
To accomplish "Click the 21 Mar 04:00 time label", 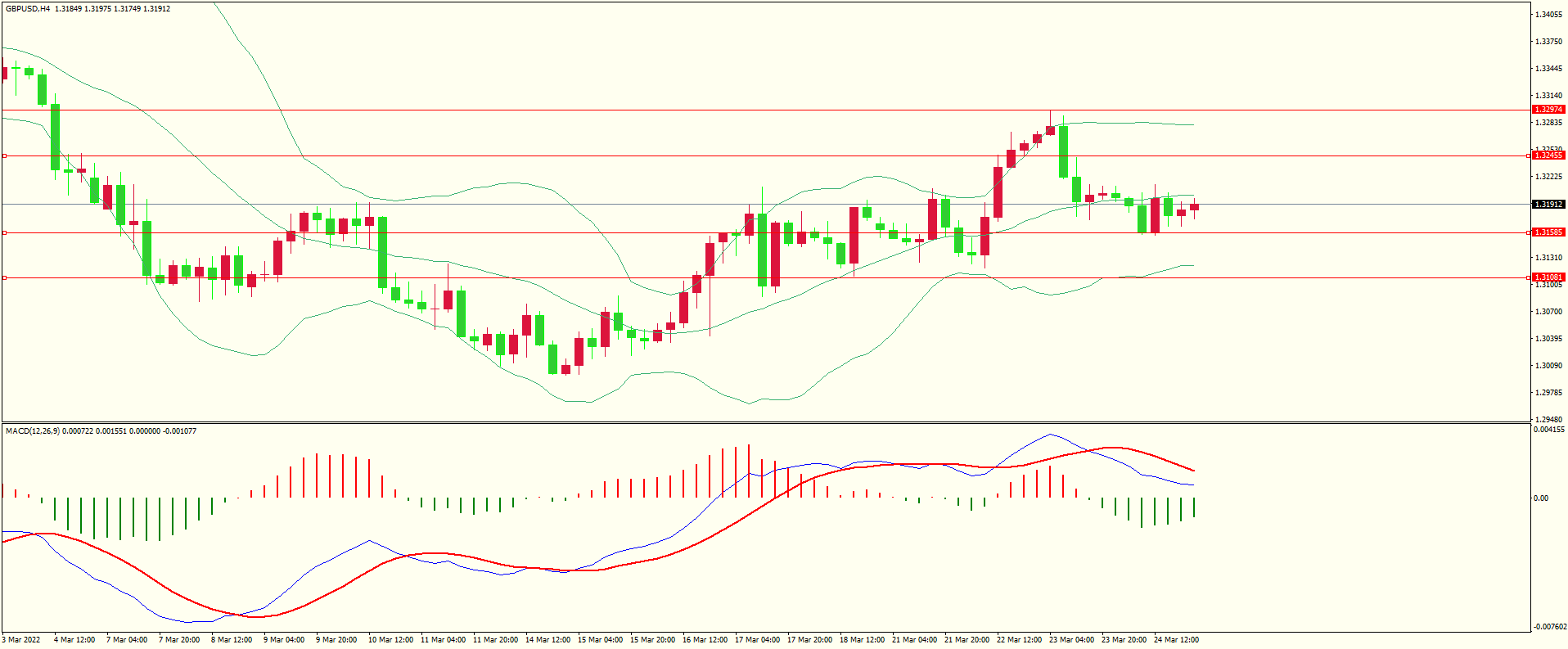I will 914,640.
